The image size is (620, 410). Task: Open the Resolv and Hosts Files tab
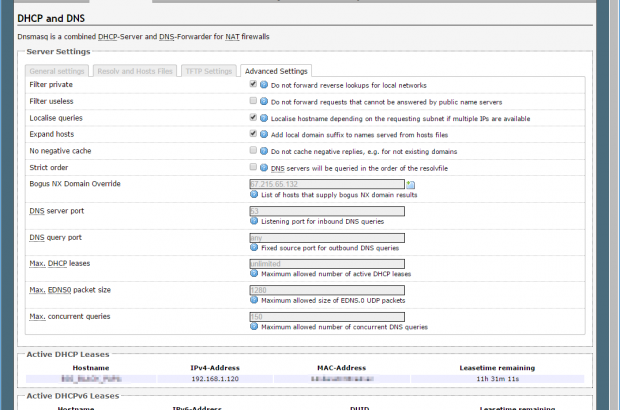pos(134,71)
